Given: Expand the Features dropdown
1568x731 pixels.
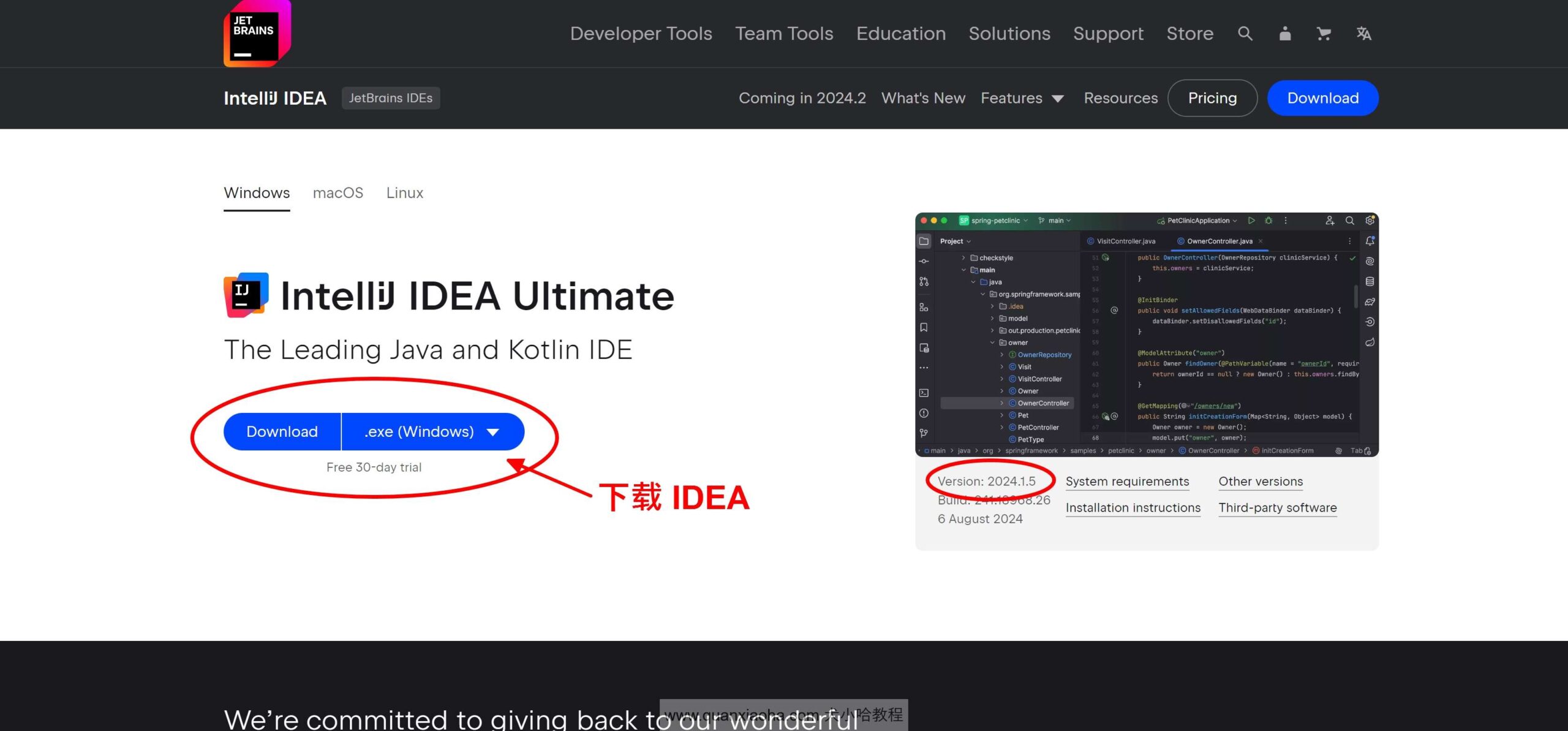Looking at the screenshot, I should tap(1022, 98).
